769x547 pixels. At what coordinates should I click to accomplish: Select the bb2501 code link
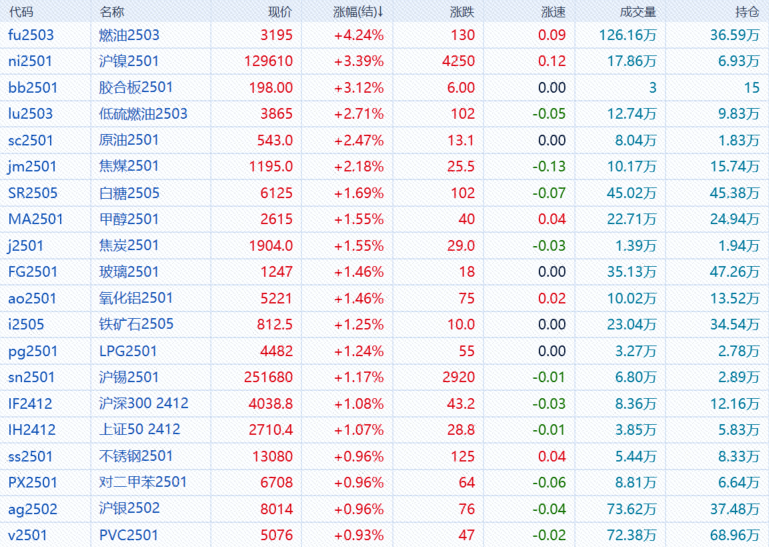tap(31, 88)
